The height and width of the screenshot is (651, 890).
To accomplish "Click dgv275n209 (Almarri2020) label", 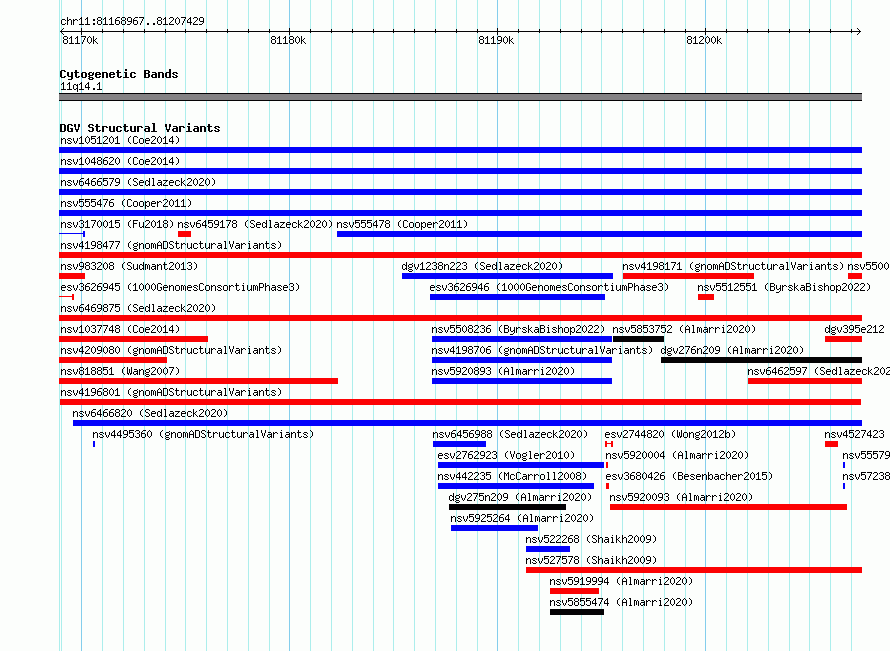I will pos(520,497).
